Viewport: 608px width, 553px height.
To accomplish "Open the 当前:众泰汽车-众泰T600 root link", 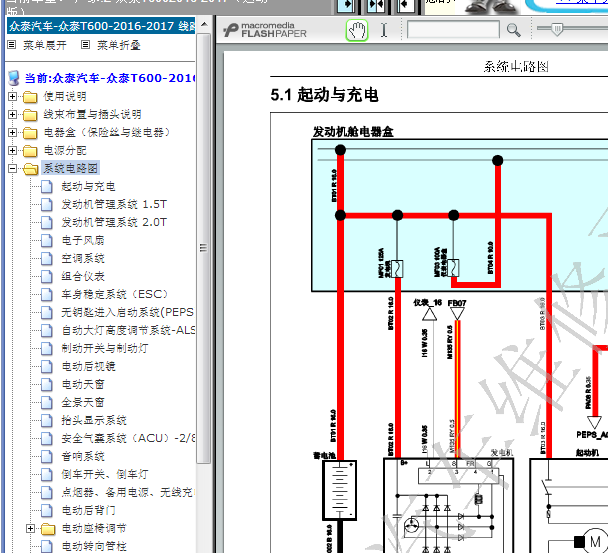I will tap(110, 78).
